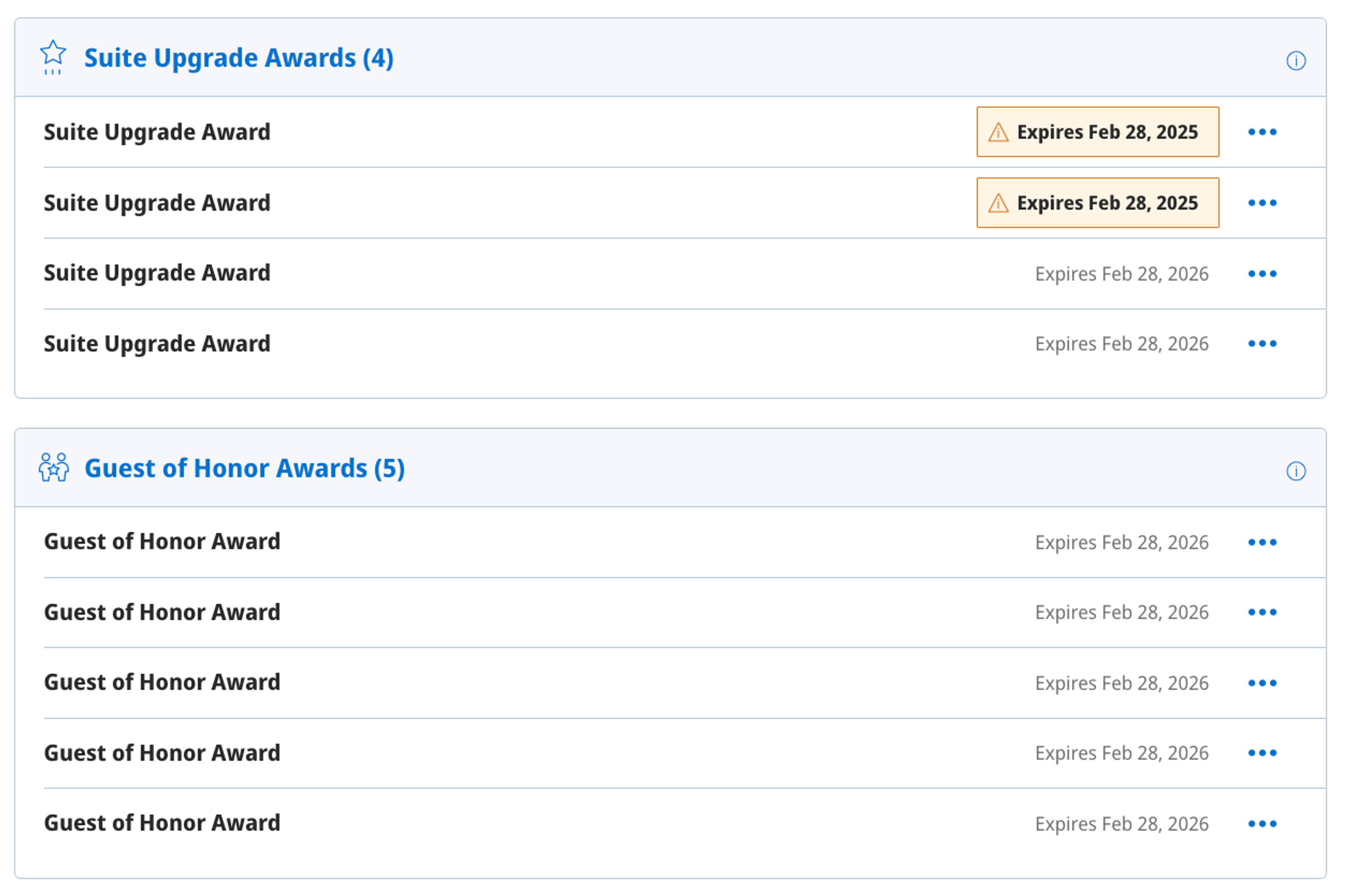Open more options for third Suite Upgrade Award
The image size is (1345, 896).
tap(1262, 274)
